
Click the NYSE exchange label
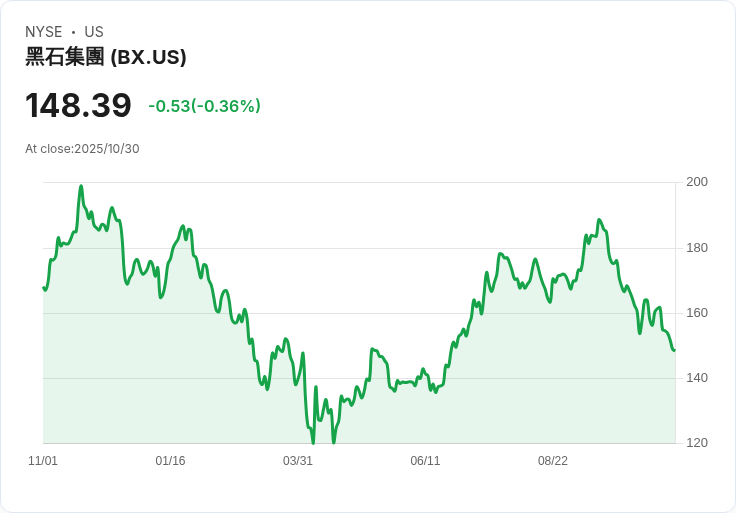(x=43, y=32)
